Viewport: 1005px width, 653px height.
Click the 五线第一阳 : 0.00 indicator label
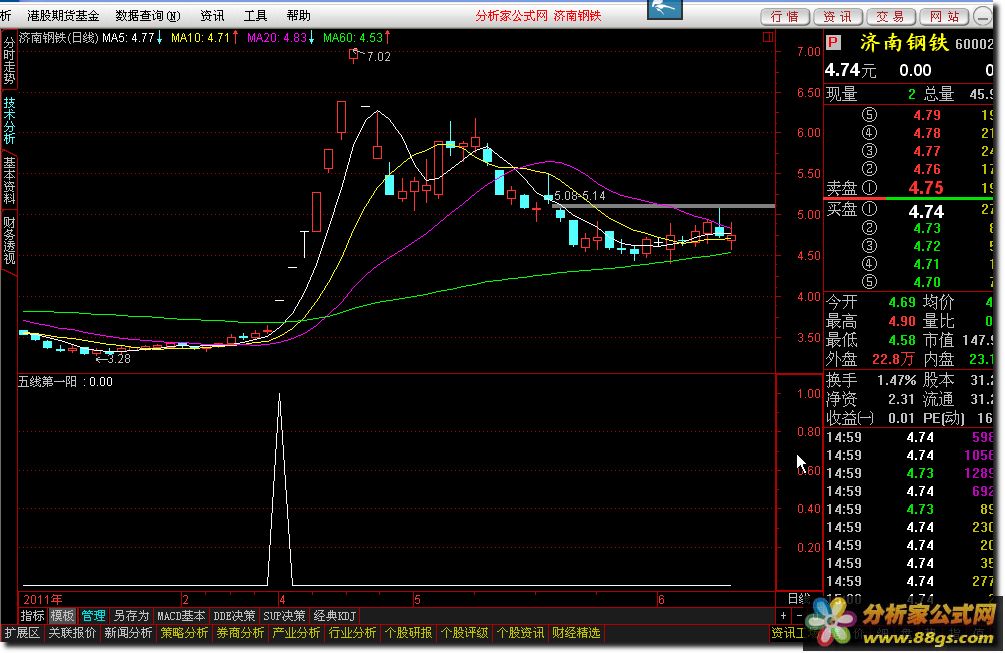(x=65, y=382)
